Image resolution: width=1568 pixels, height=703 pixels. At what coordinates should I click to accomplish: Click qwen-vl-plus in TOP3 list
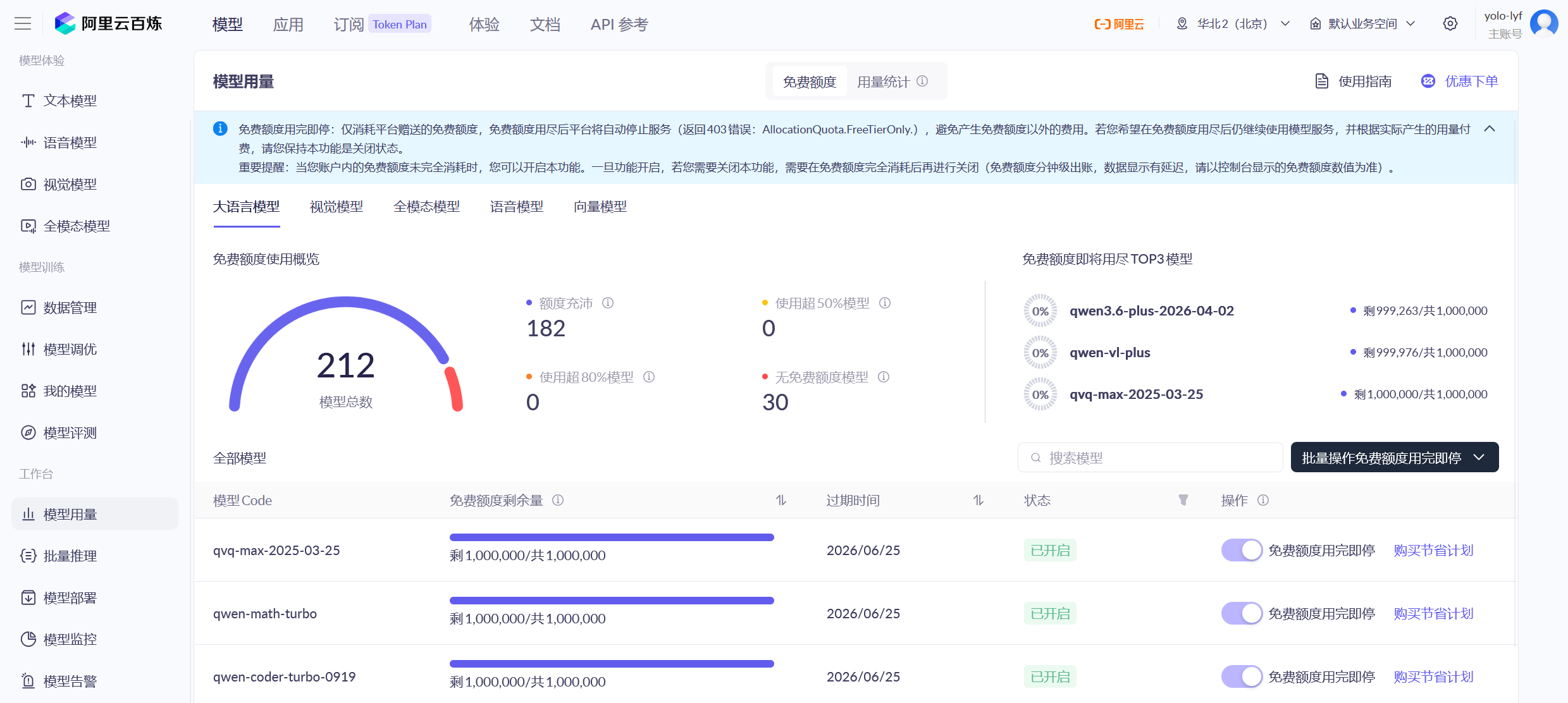pyautogui.click(x=1110, y=352)
